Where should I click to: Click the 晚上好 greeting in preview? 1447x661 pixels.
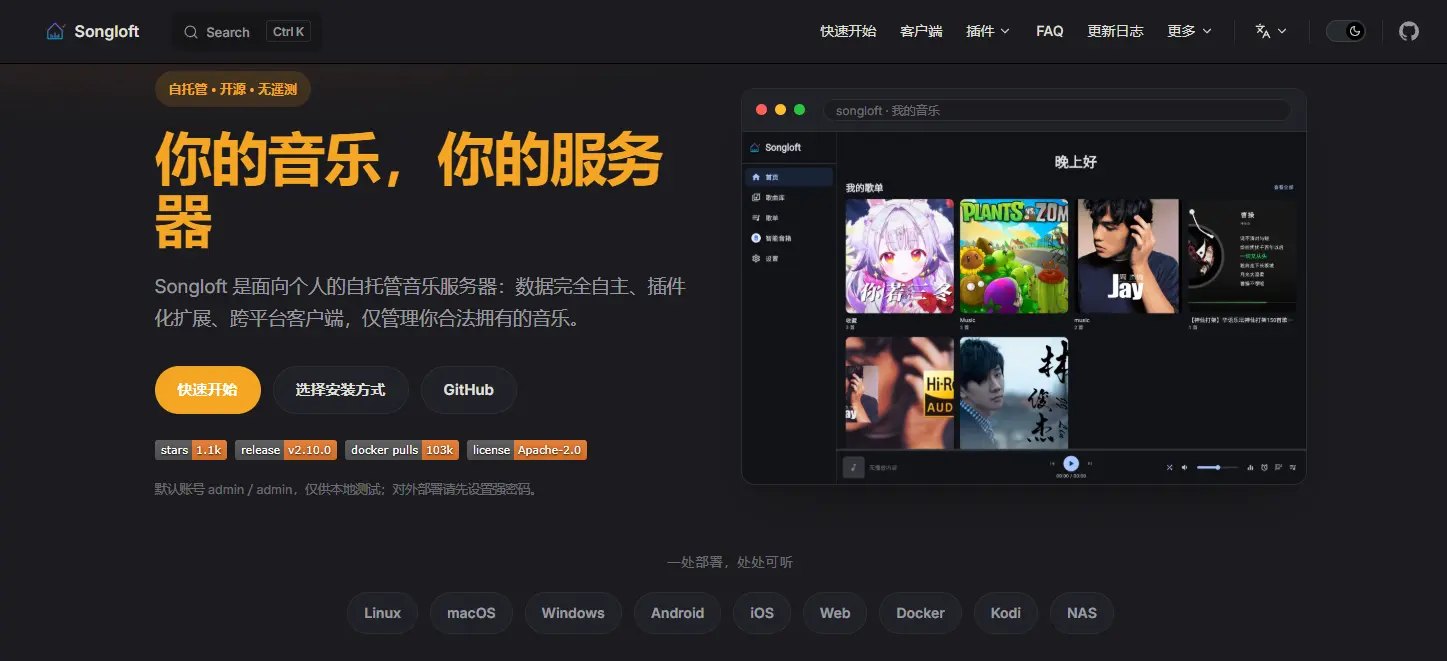pos(1076,162)
